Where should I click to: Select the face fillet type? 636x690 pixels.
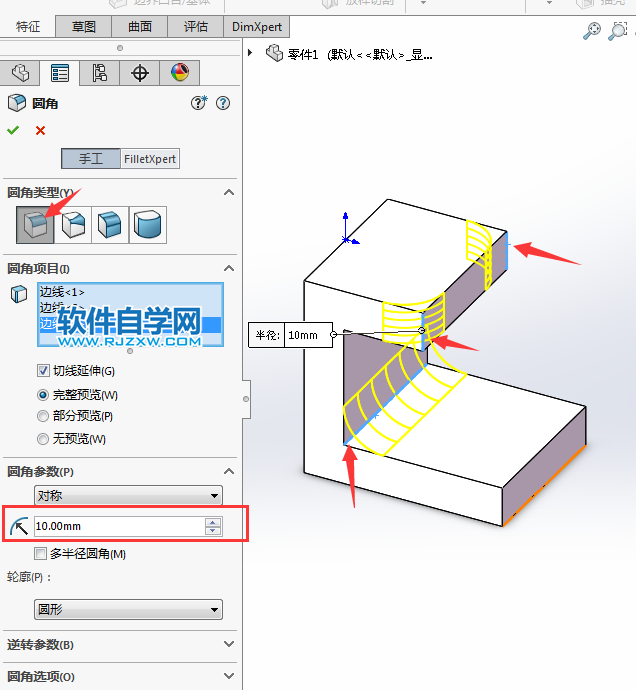pyautogui.click(x=110, y=224)
